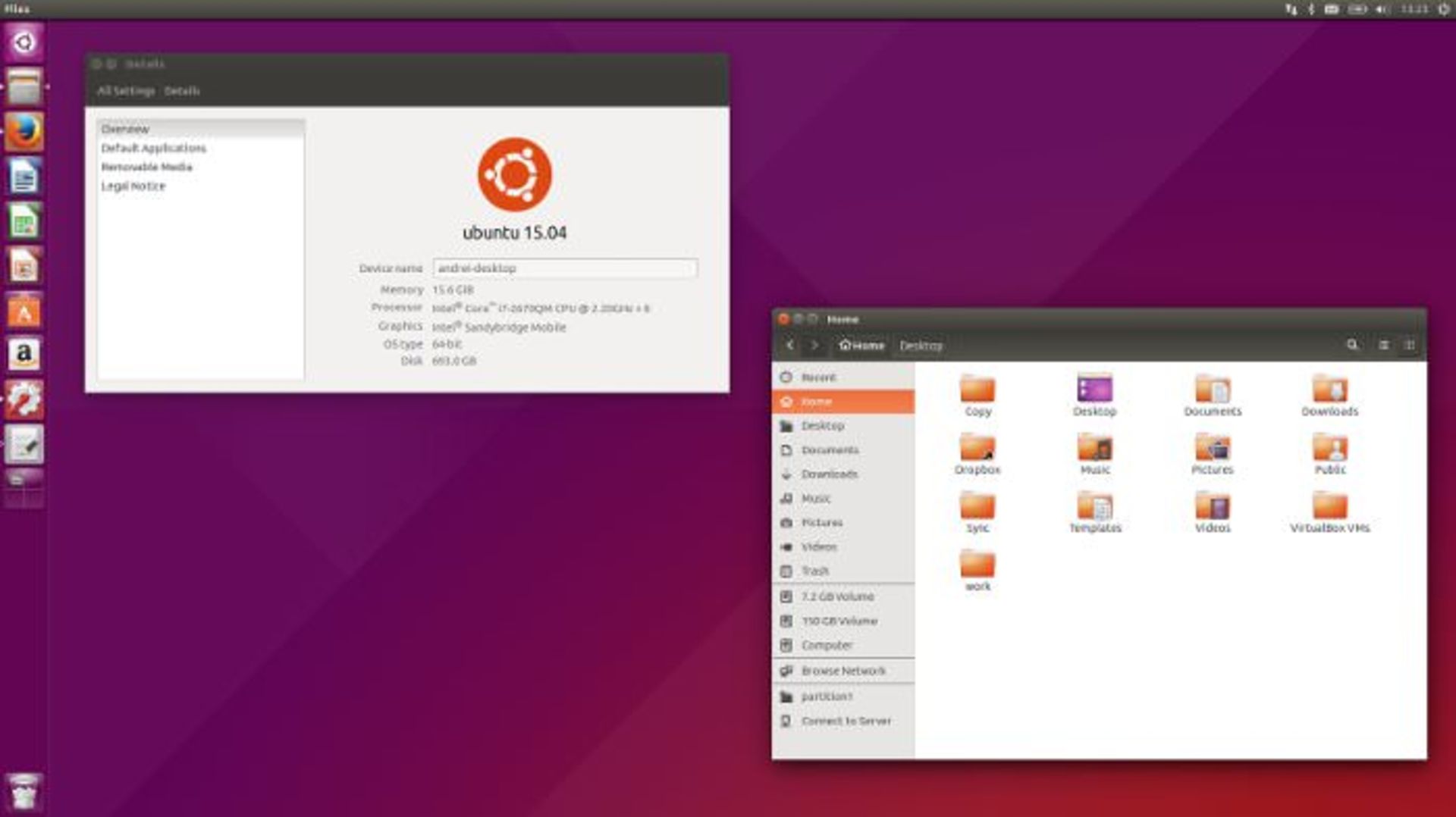The width and height of the screenshot is (1456, 817).
Task: Launch LibreOffice Writer from the dock
Action: 25,176
